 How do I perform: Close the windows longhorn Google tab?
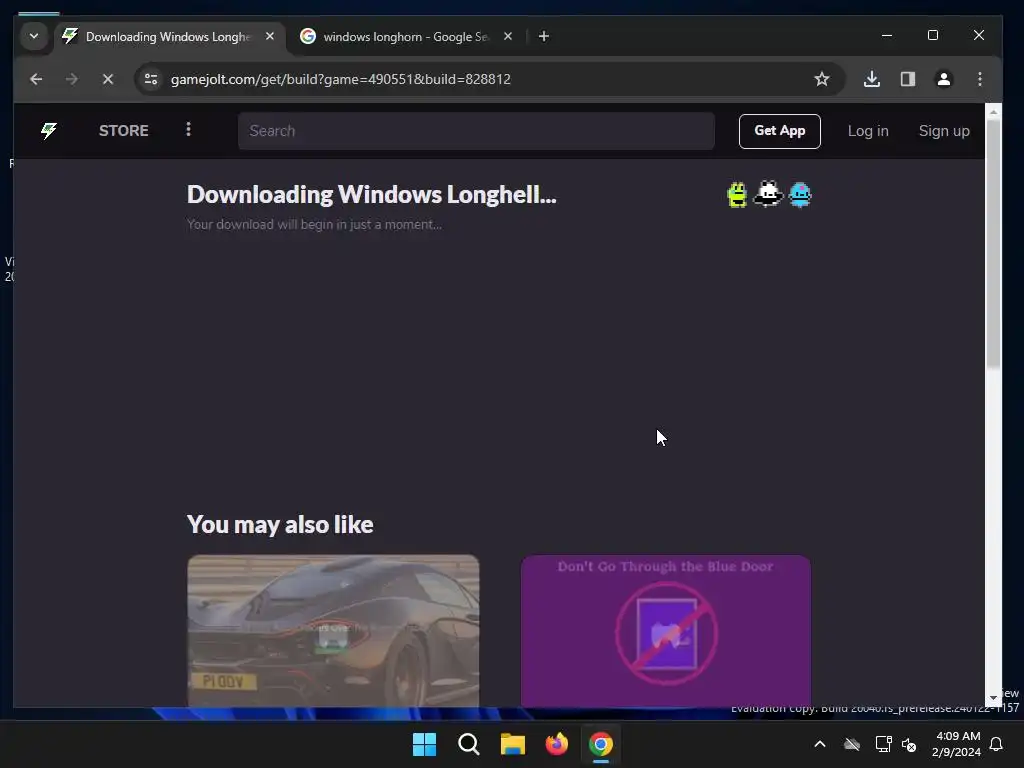coord(508,36)
